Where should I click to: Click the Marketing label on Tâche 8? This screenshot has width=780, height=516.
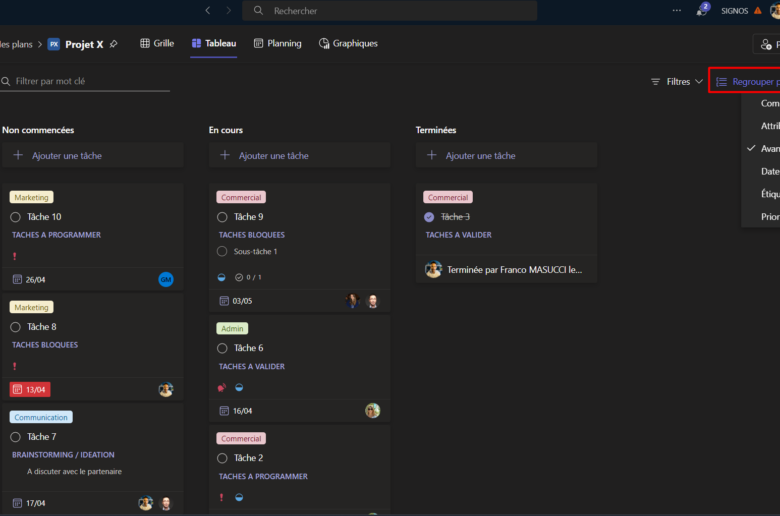tap(31, 308)
